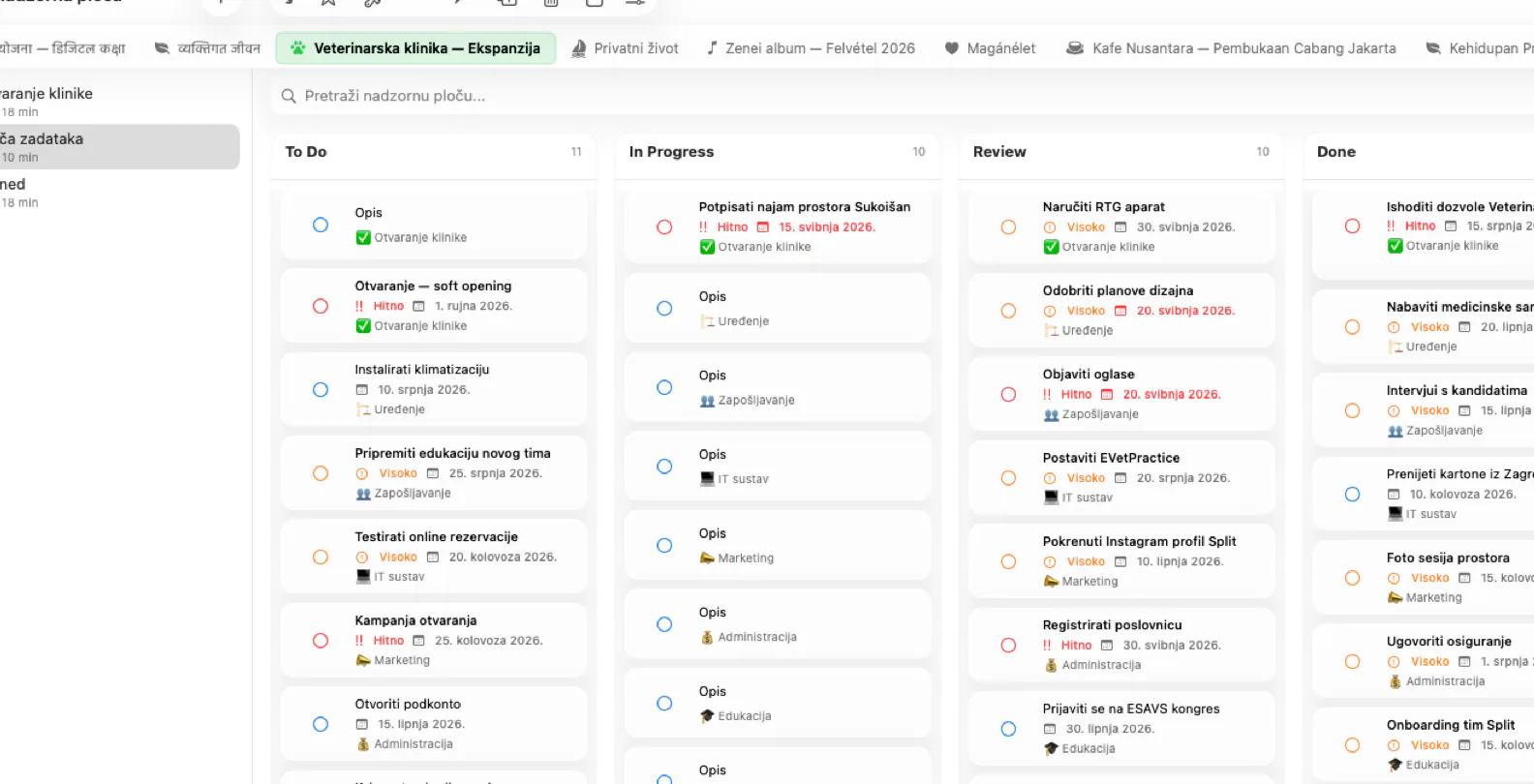This screenshot has height=784, width=1534.
Task: Click the Administracija tag on Registrirati poslovnicu
Action: pyautogui.click(x=1101, y=665)
